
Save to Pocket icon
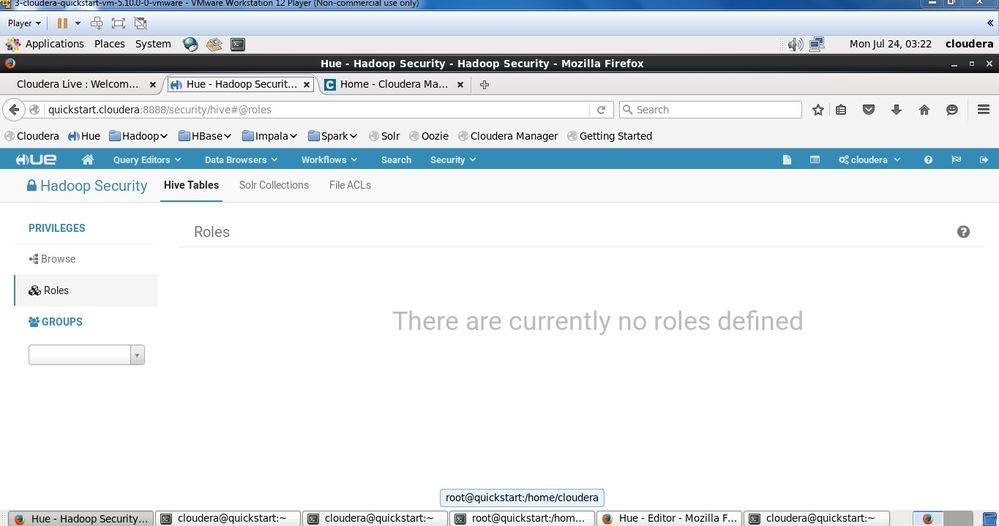[868, 110]
